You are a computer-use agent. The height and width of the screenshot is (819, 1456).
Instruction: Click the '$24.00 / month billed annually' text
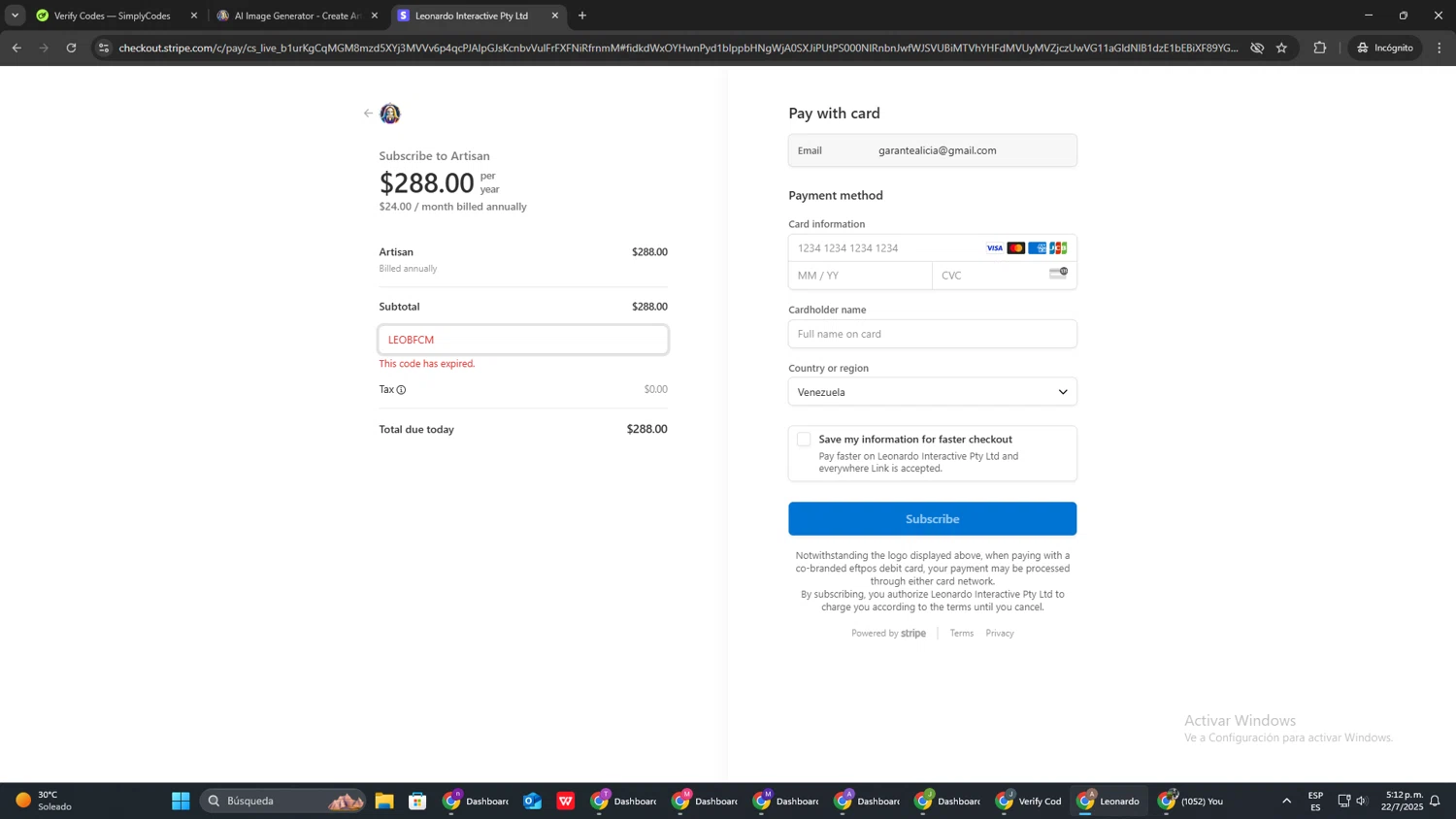click(452, 207)
